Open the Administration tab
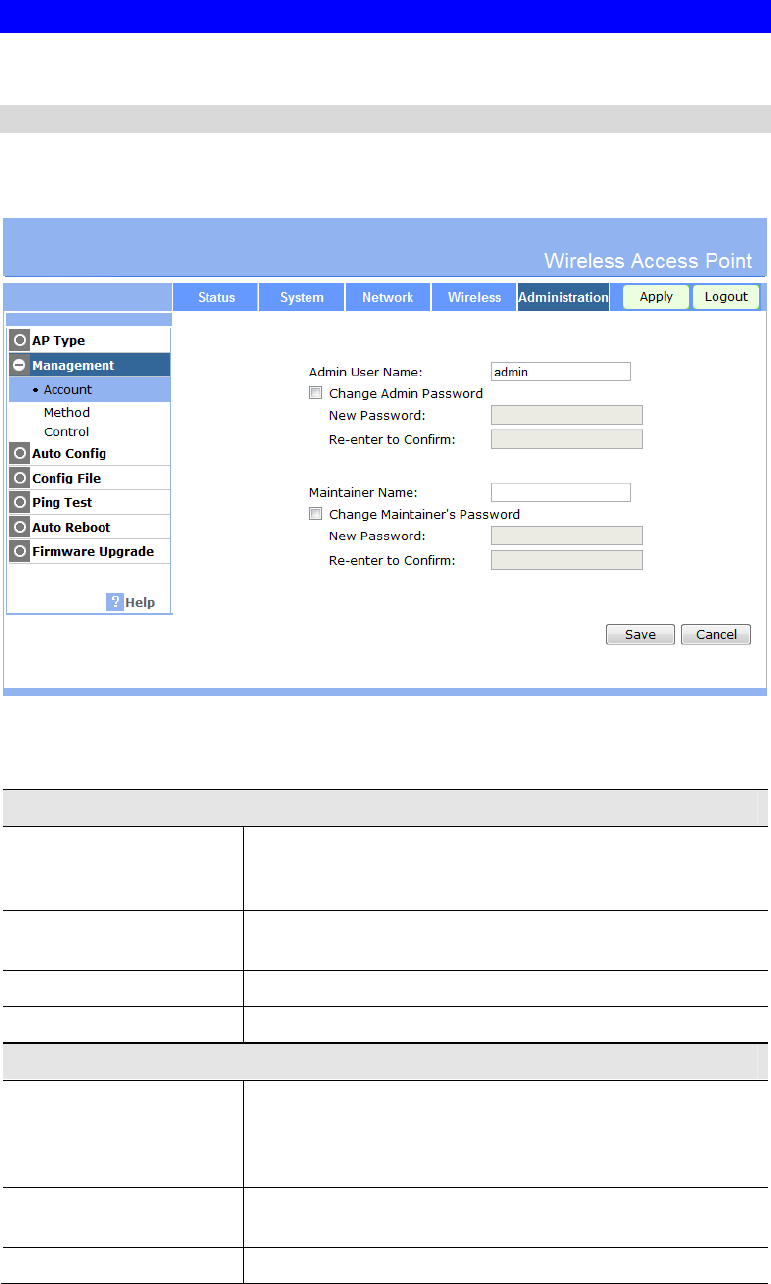The width and height of the screenshot is (771, 1284). pos(563,297)
